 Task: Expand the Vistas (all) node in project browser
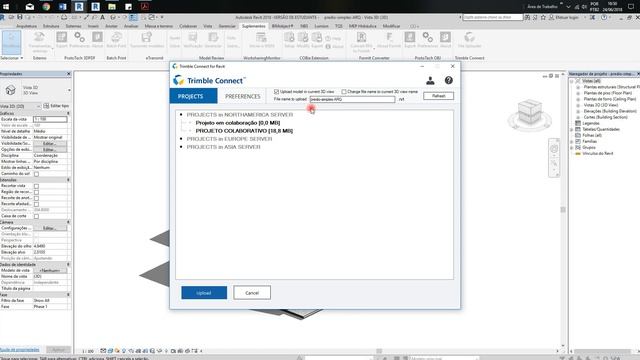(572, 81)
